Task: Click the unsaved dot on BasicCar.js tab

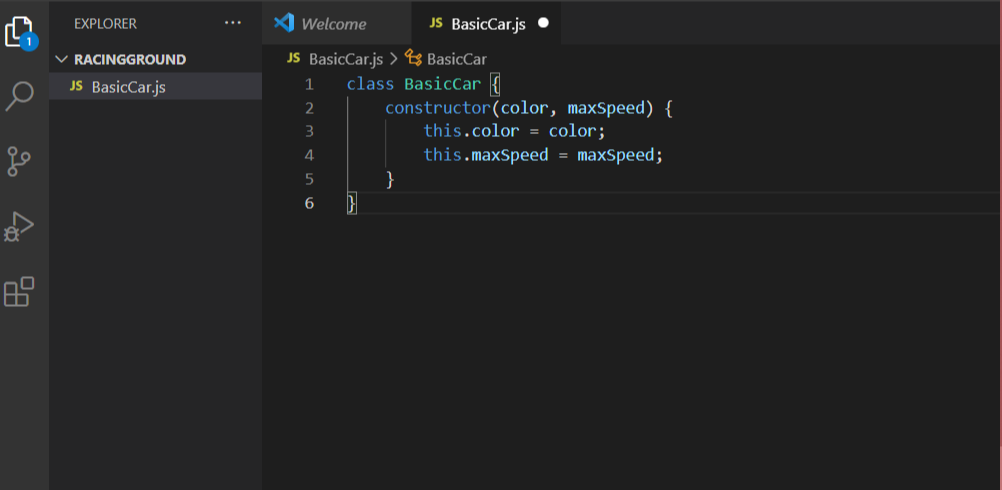Action: pos(543,23)
